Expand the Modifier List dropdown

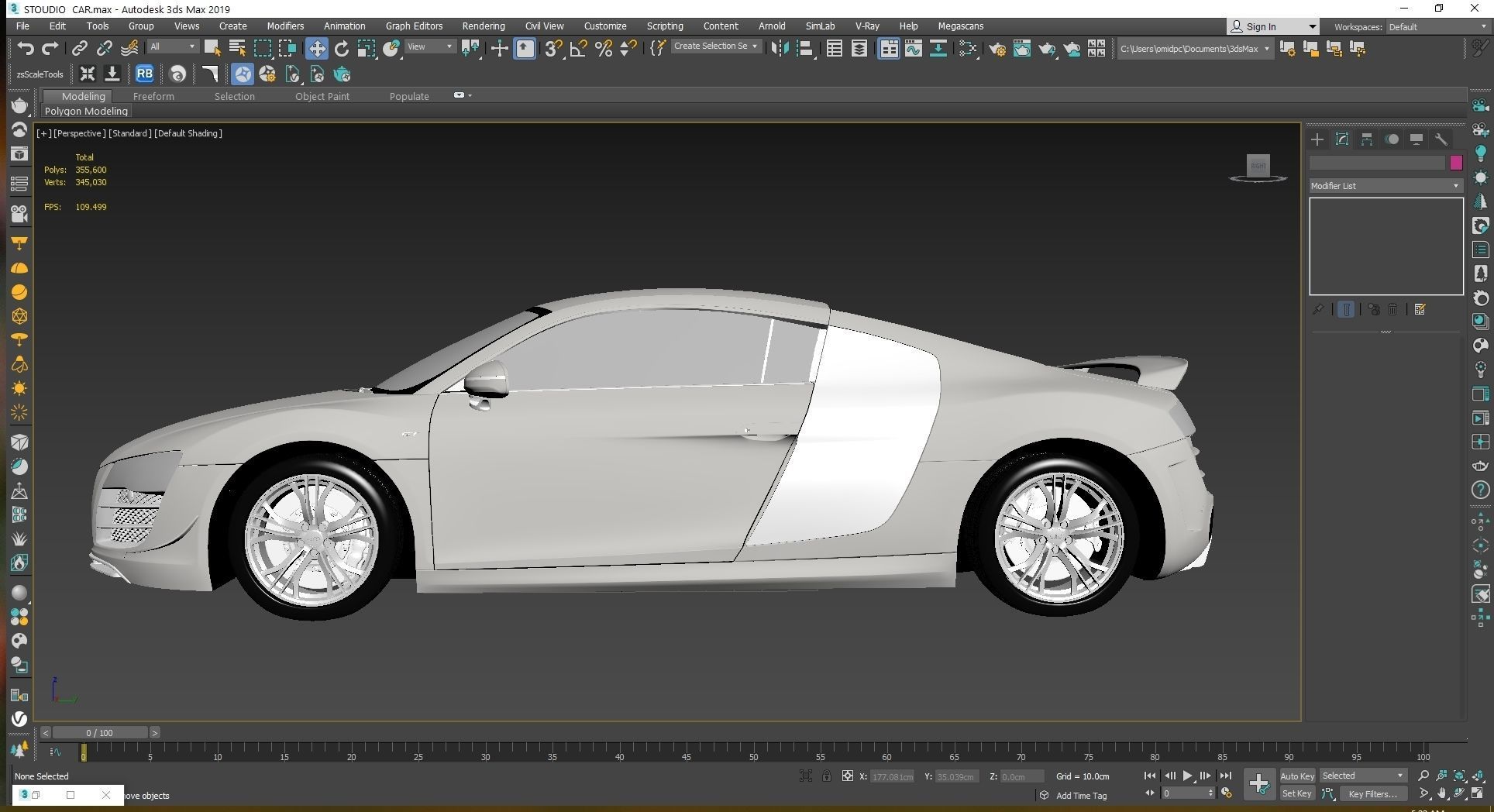[1386, 186]
